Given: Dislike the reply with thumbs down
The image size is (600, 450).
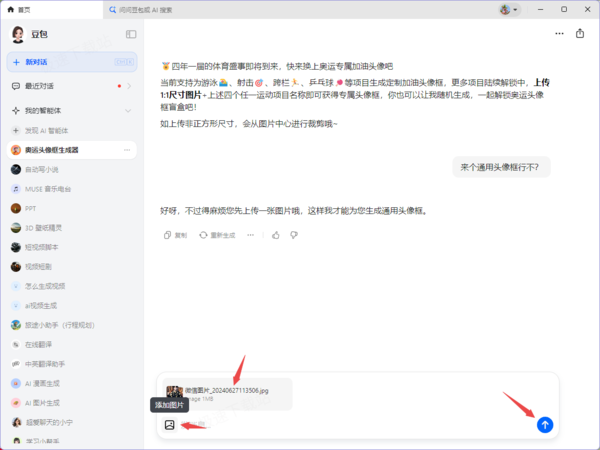Looking at the screenshot, I should [294, 235].
